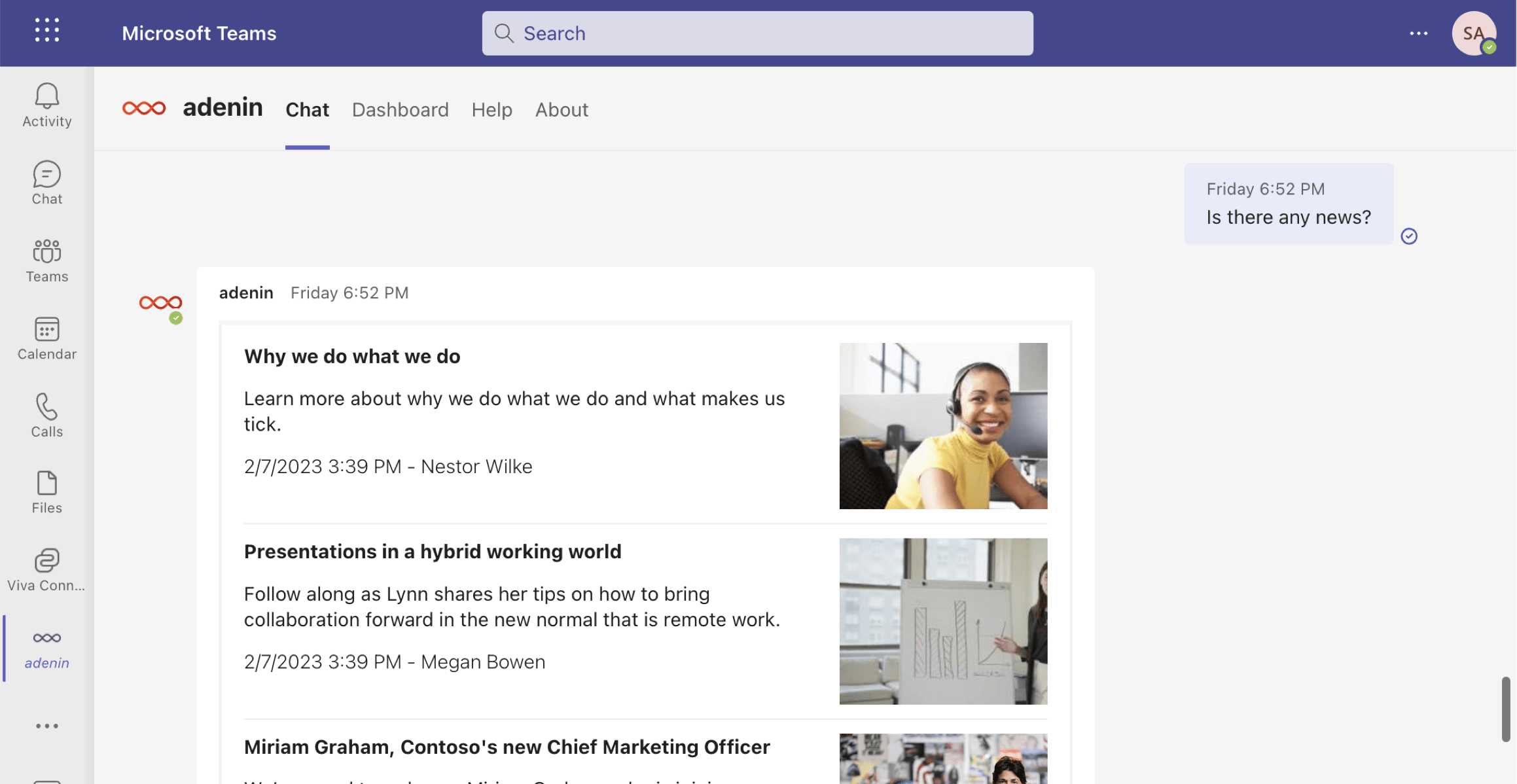Image resolution: width=1517 pixels, height=784 pixels.
Task: Click the chat vertical scrollbar thumb
Action: click(x=1505, y=709)
